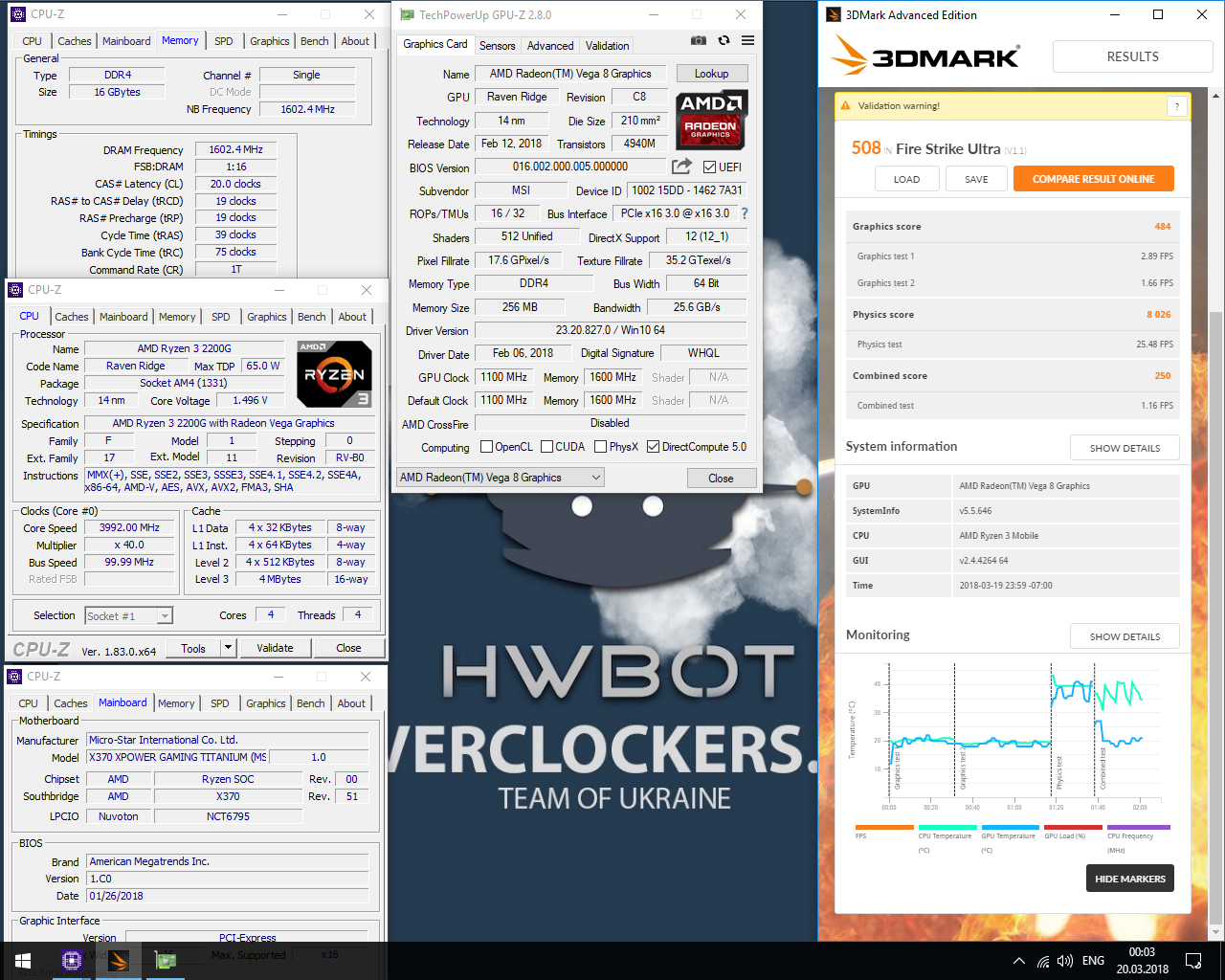Open the About tab in CPU-Z Memory window
This screenshot has height=980, width=1225.
355,41
